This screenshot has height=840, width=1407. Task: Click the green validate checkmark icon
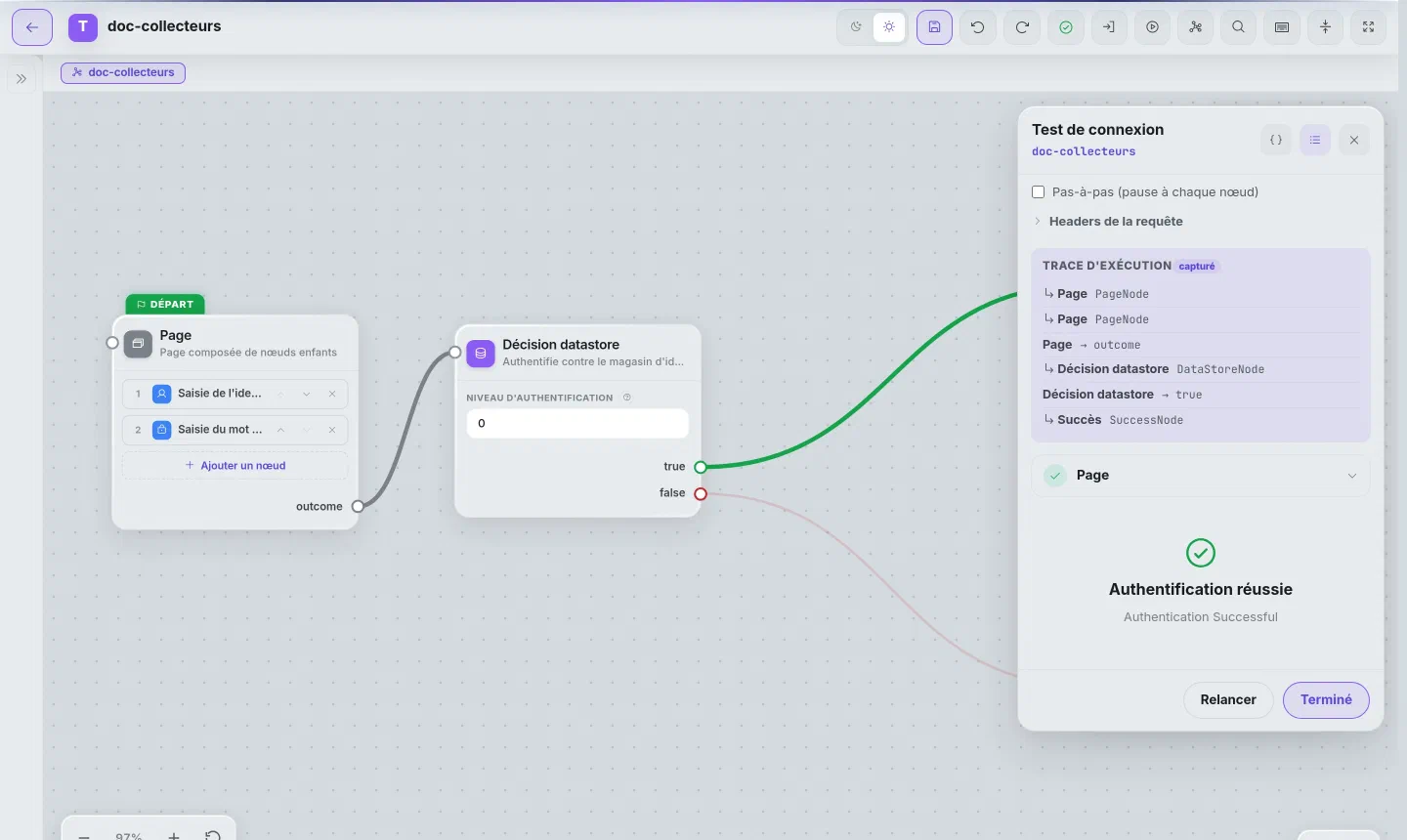click(1066, 27)
